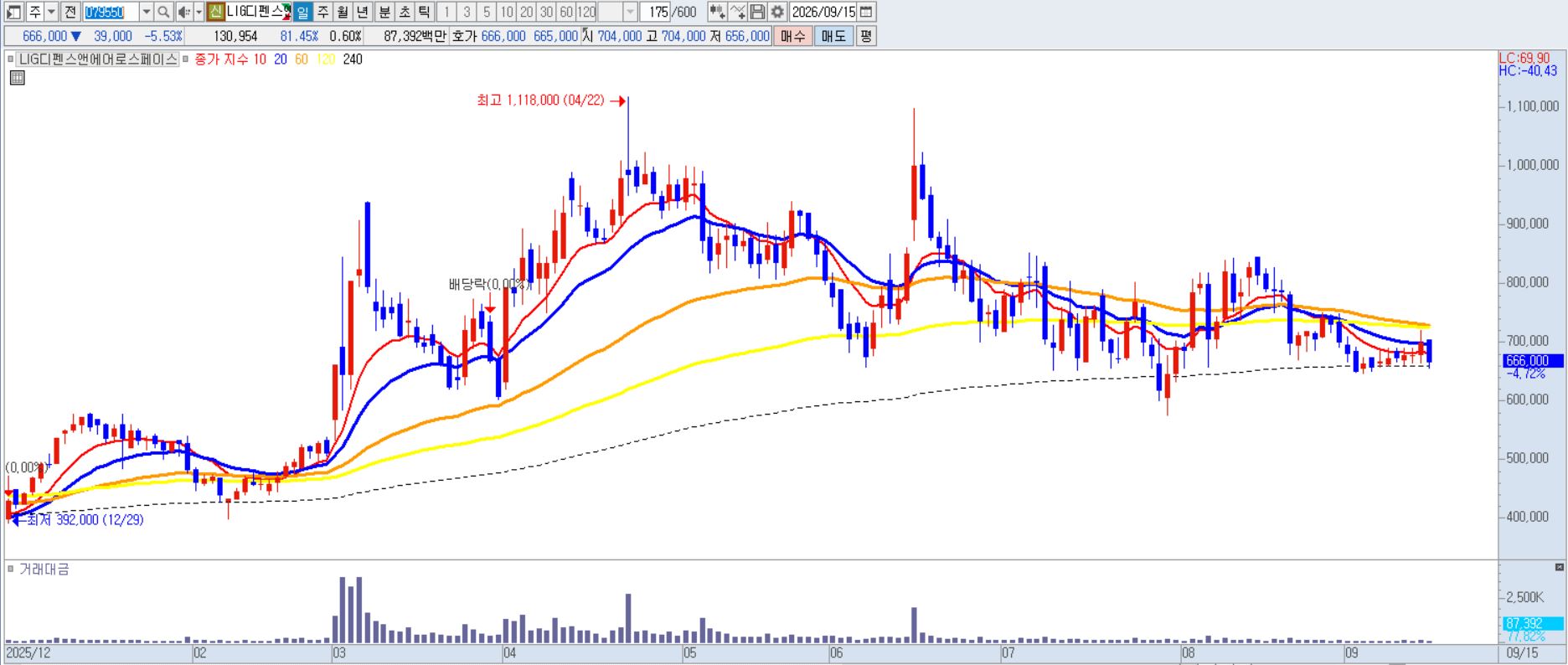Expand the minute interval dropdown after 120
The image size is (1568, 665).
point(630,12)
